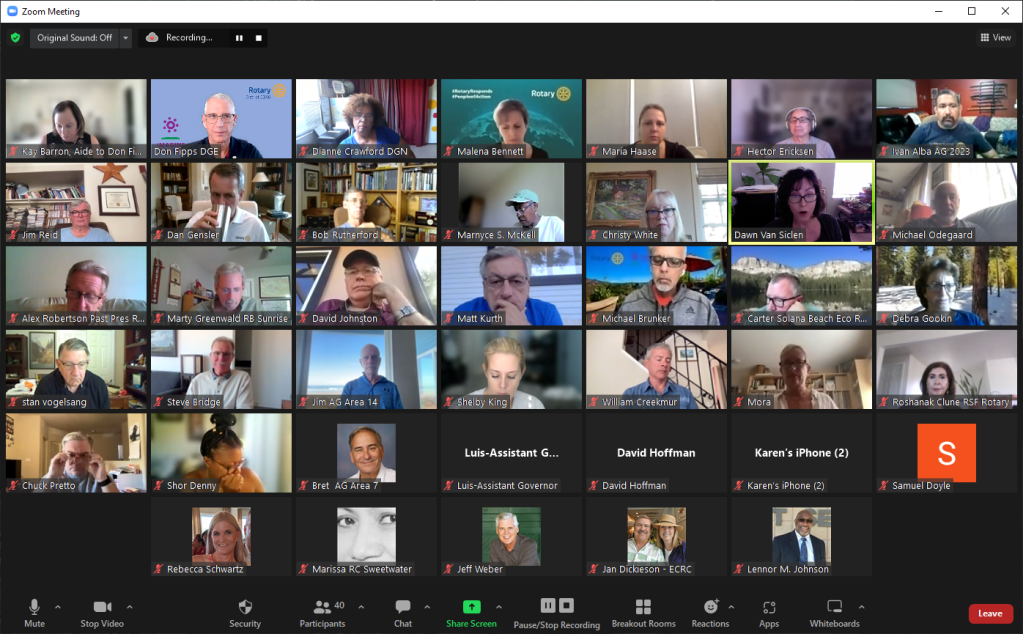
Task: Expand video options caret beside Stop Video
Action: [129, 606]
